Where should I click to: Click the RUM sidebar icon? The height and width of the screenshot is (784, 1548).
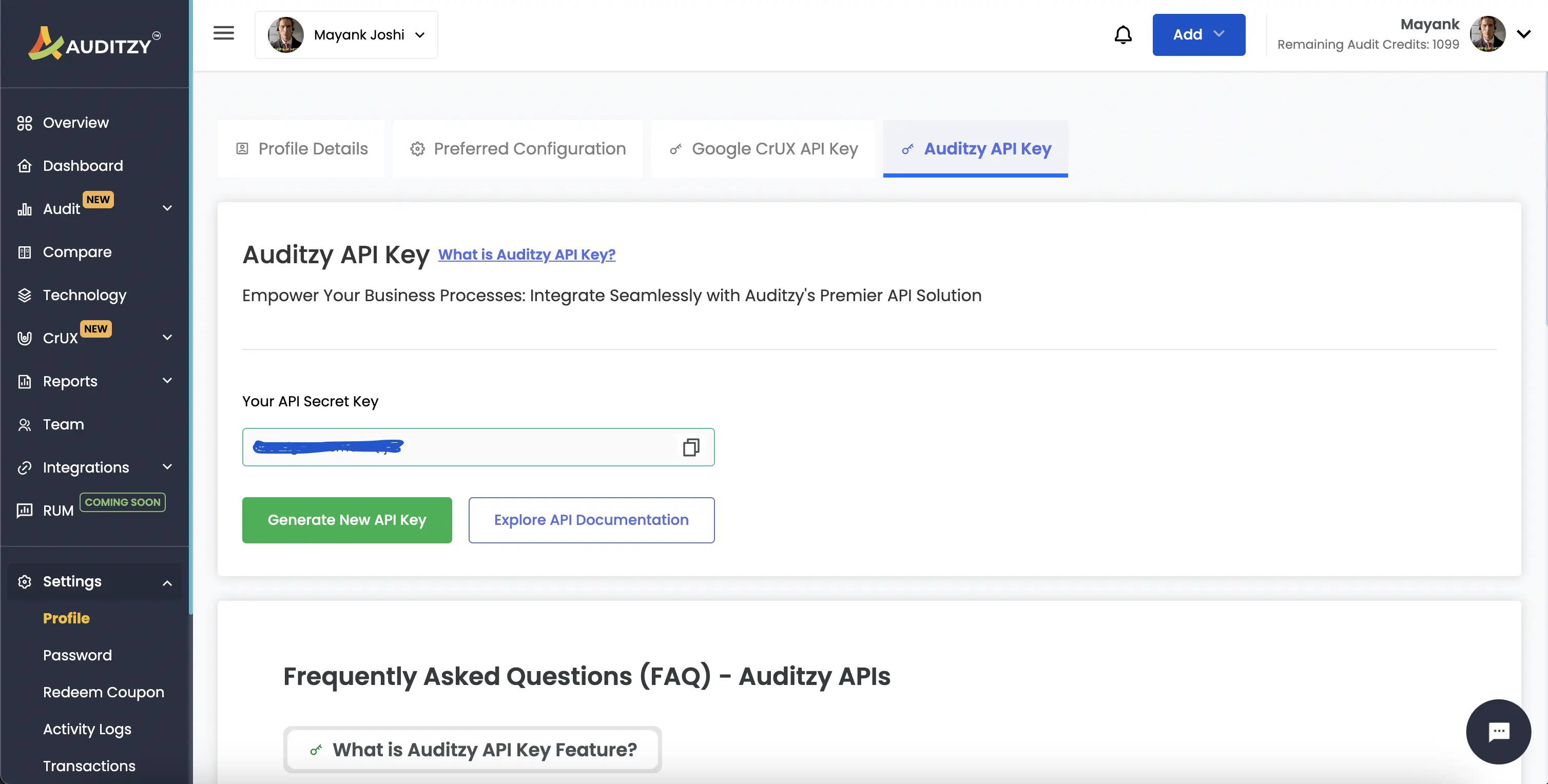coord(25,511)
